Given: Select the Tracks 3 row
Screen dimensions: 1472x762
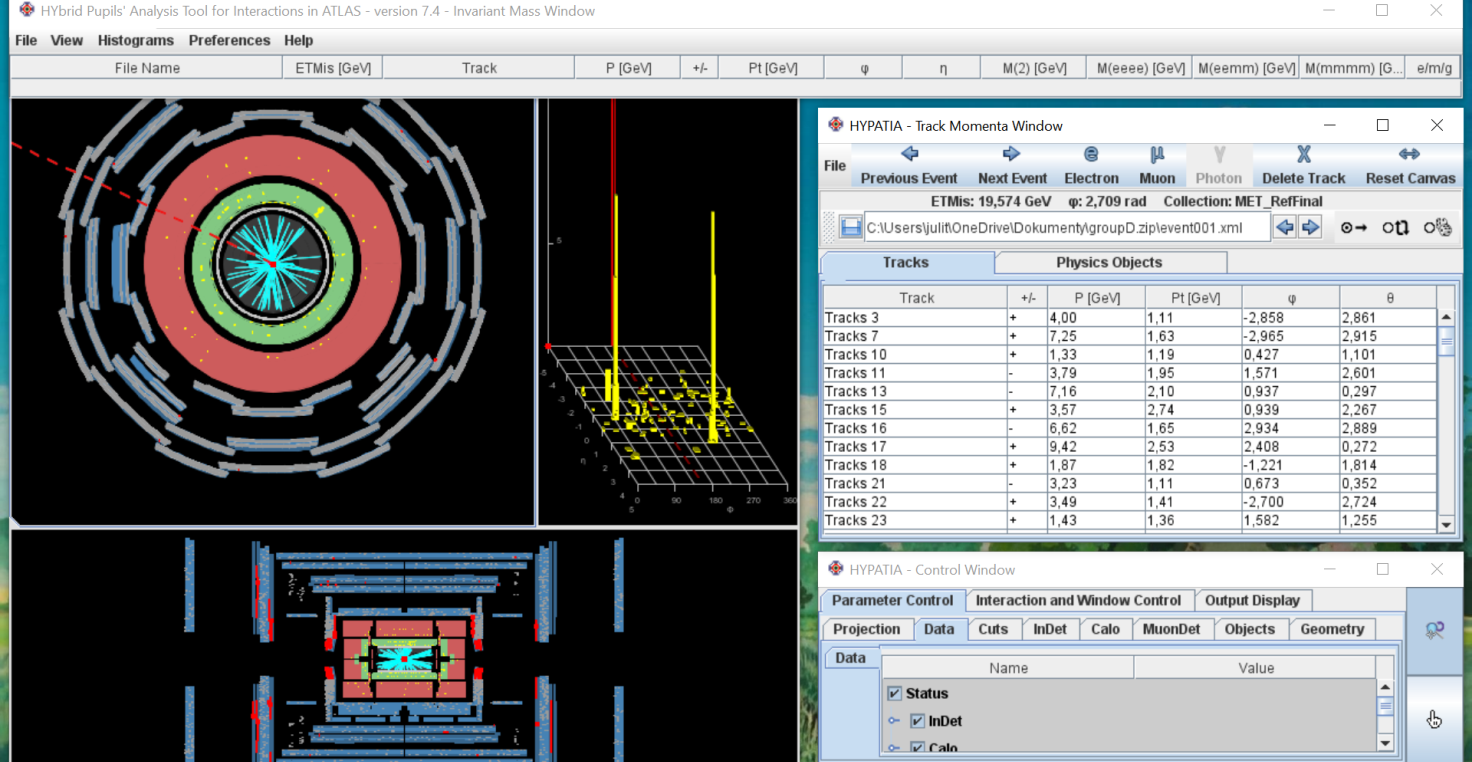Looking at the screenshot, I should click(x=1129, y=318).
